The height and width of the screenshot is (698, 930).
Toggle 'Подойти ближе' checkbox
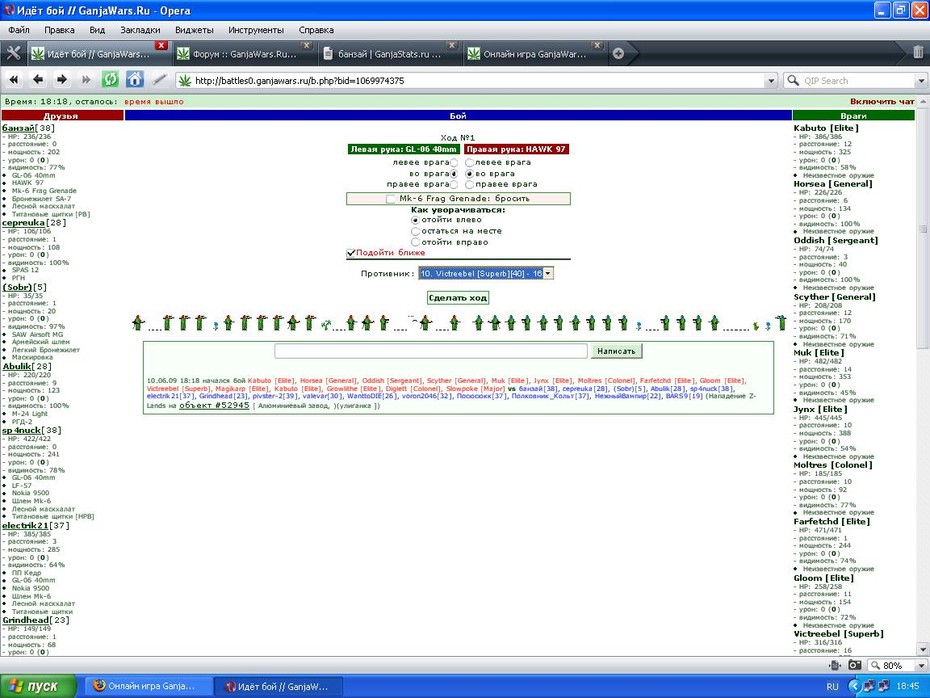pyautogui.click(x=351, y=253)
